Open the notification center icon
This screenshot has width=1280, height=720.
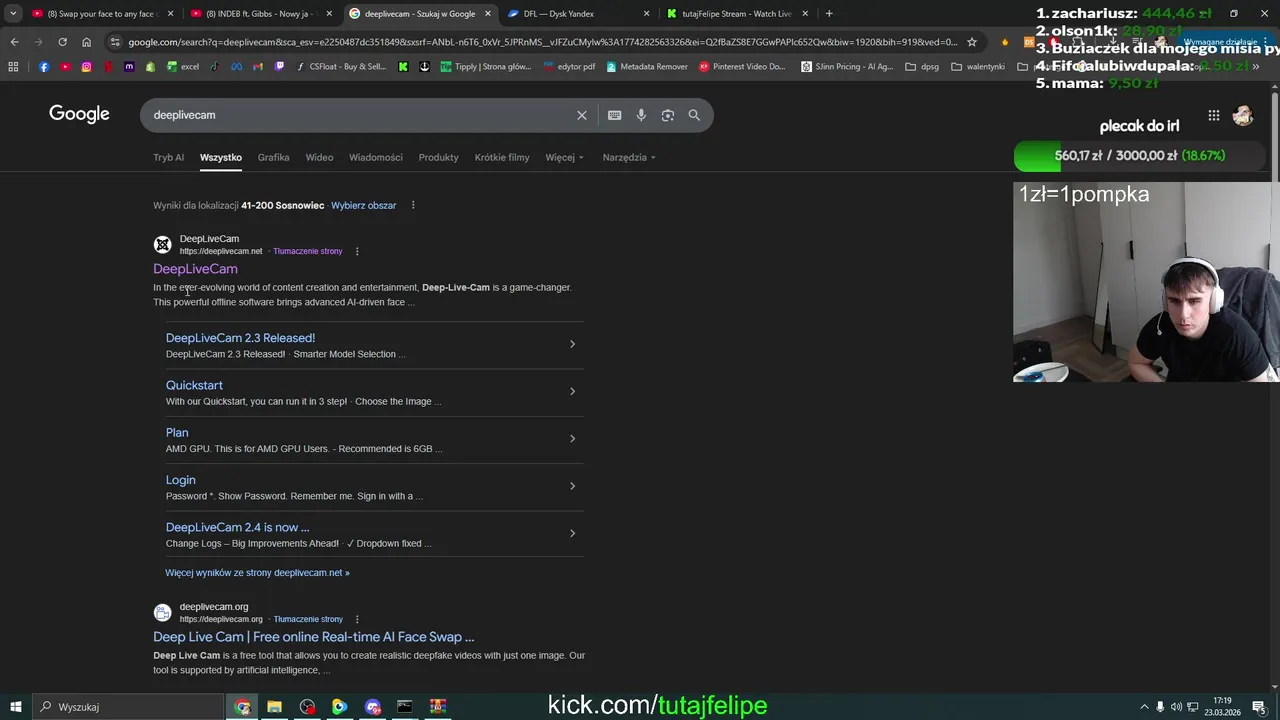pos(1259,707)
